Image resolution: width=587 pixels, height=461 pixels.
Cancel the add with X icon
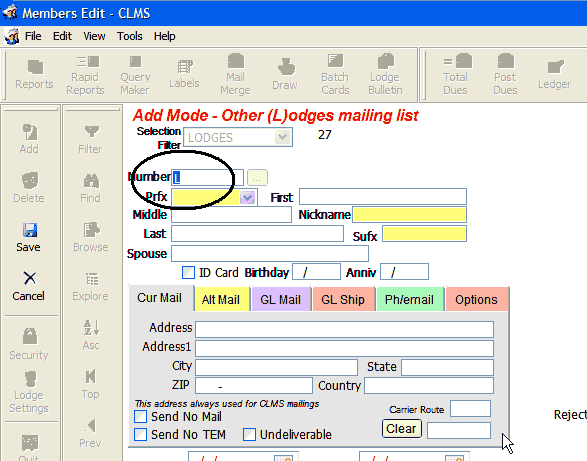(30, 278)
